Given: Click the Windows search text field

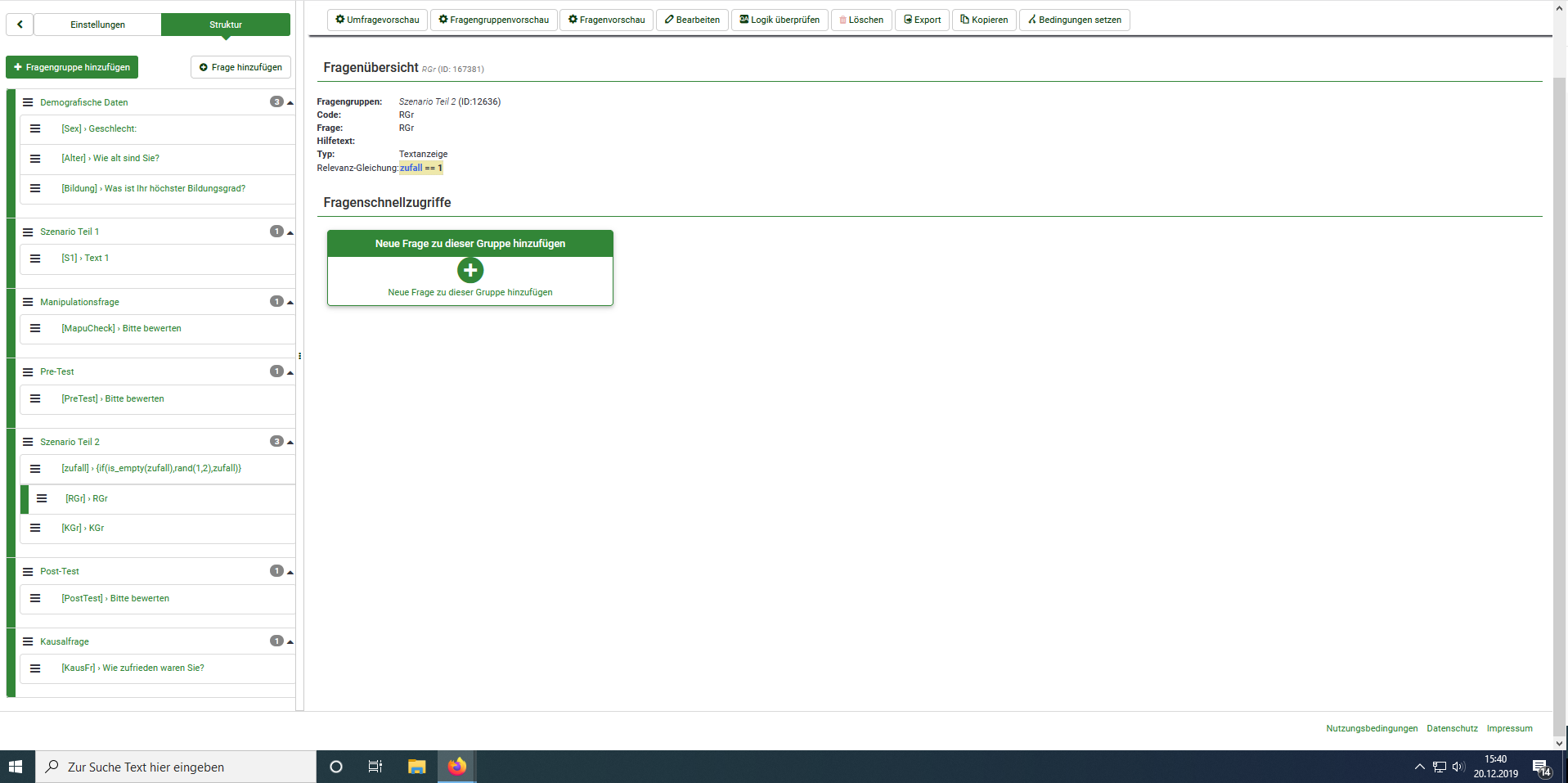Looking at the screenshot, I should [176, 767].
